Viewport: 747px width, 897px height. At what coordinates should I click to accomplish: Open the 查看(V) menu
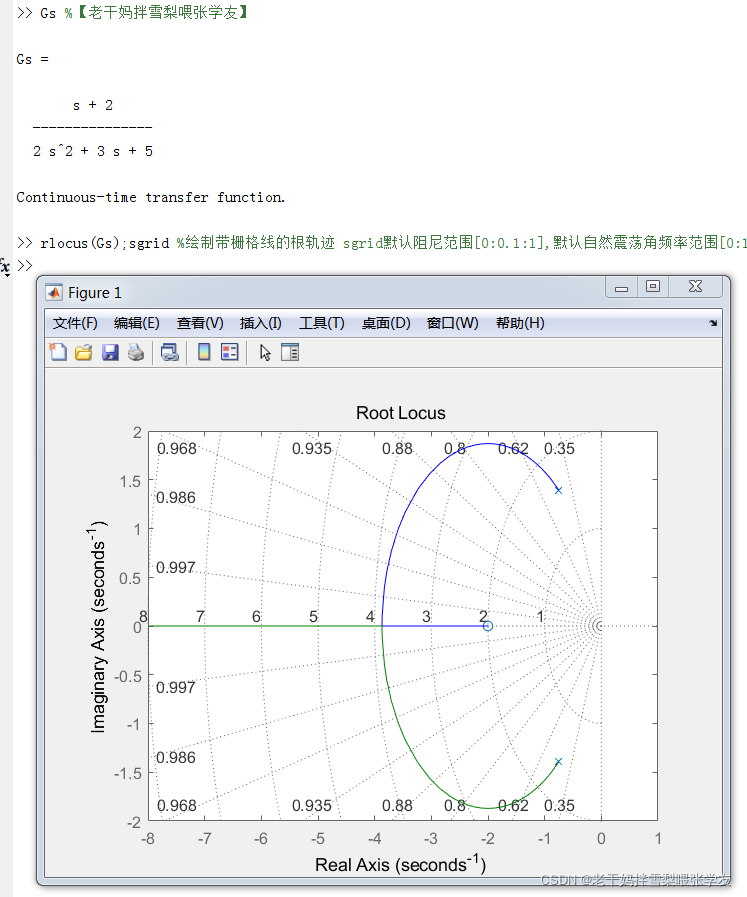point(200,323)
